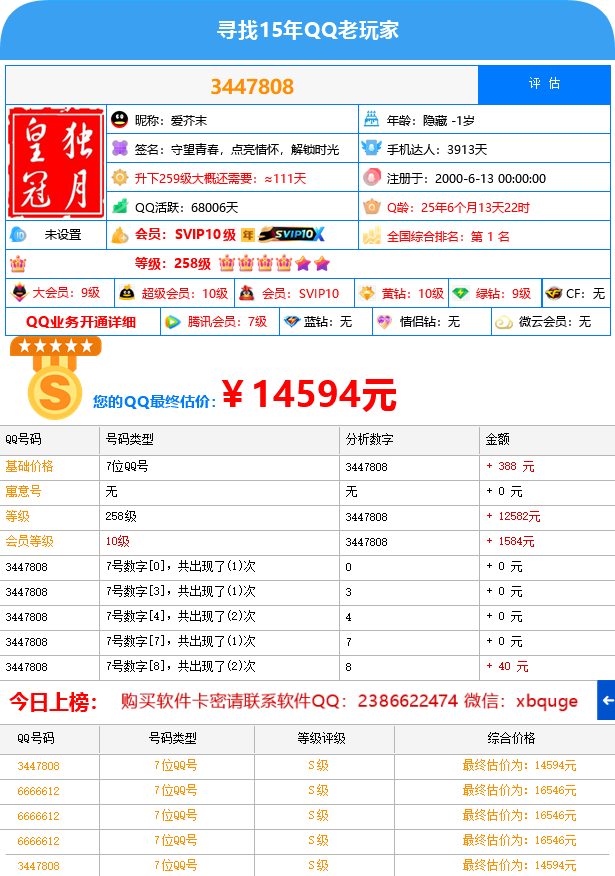Viewport: 615px width, 876px height.
Task: Click the 会员等级 row label
Action: (30, 541)
